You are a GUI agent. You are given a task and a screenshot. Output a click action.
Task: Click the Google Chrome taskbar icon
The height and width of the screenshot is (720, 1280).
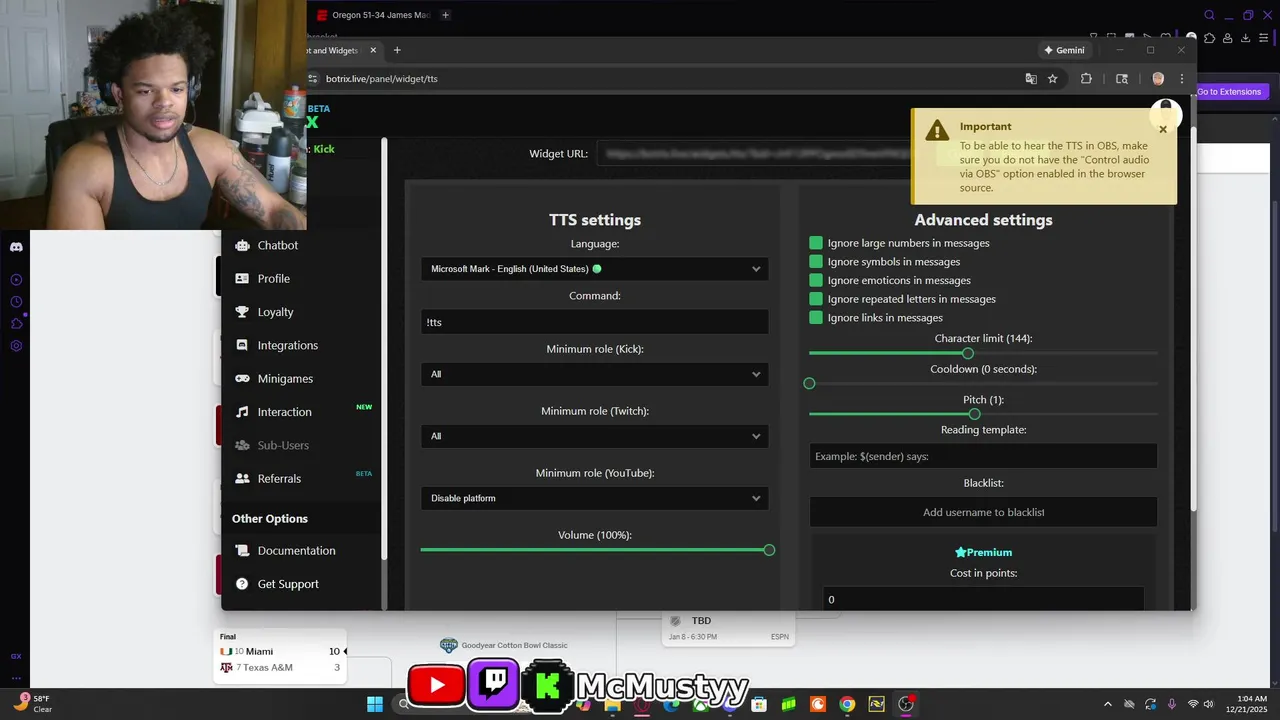(847, 704)
